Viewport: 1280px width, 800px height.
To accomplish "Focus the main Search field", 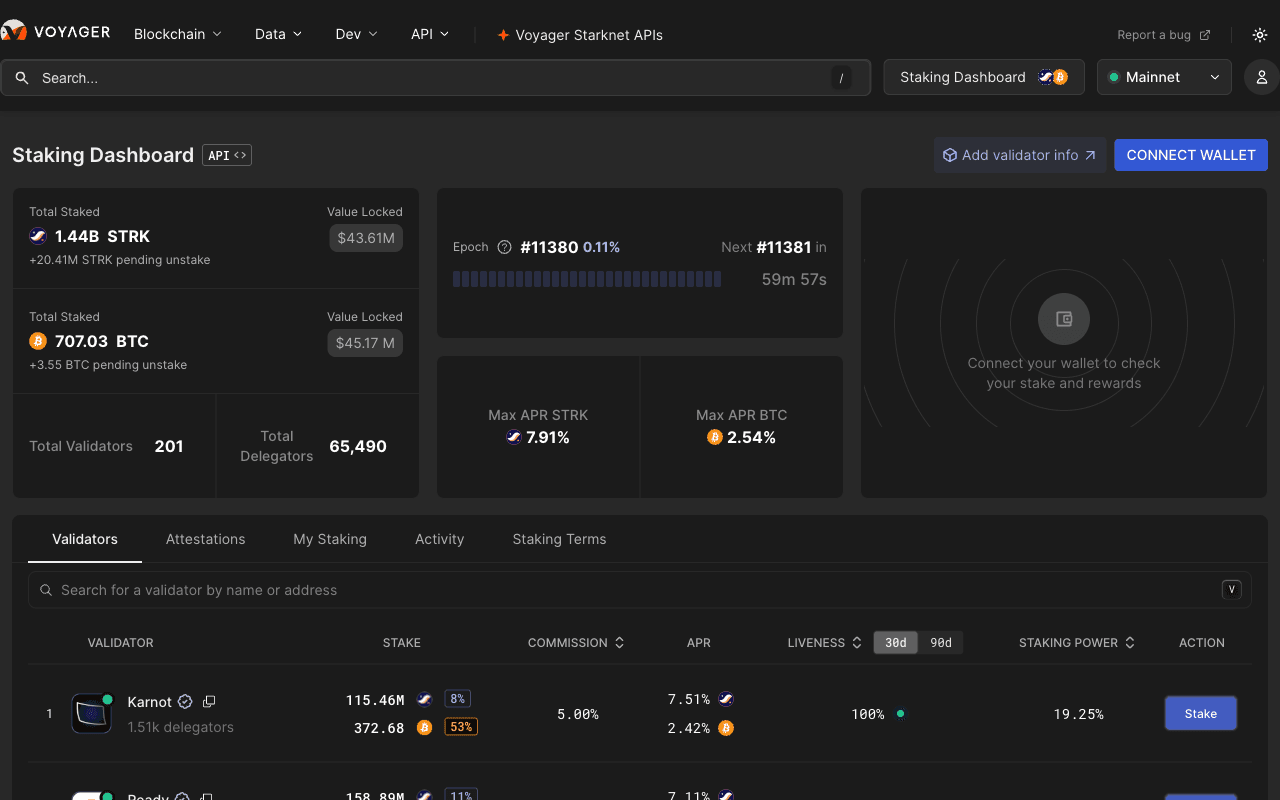I will pos(435,78).
